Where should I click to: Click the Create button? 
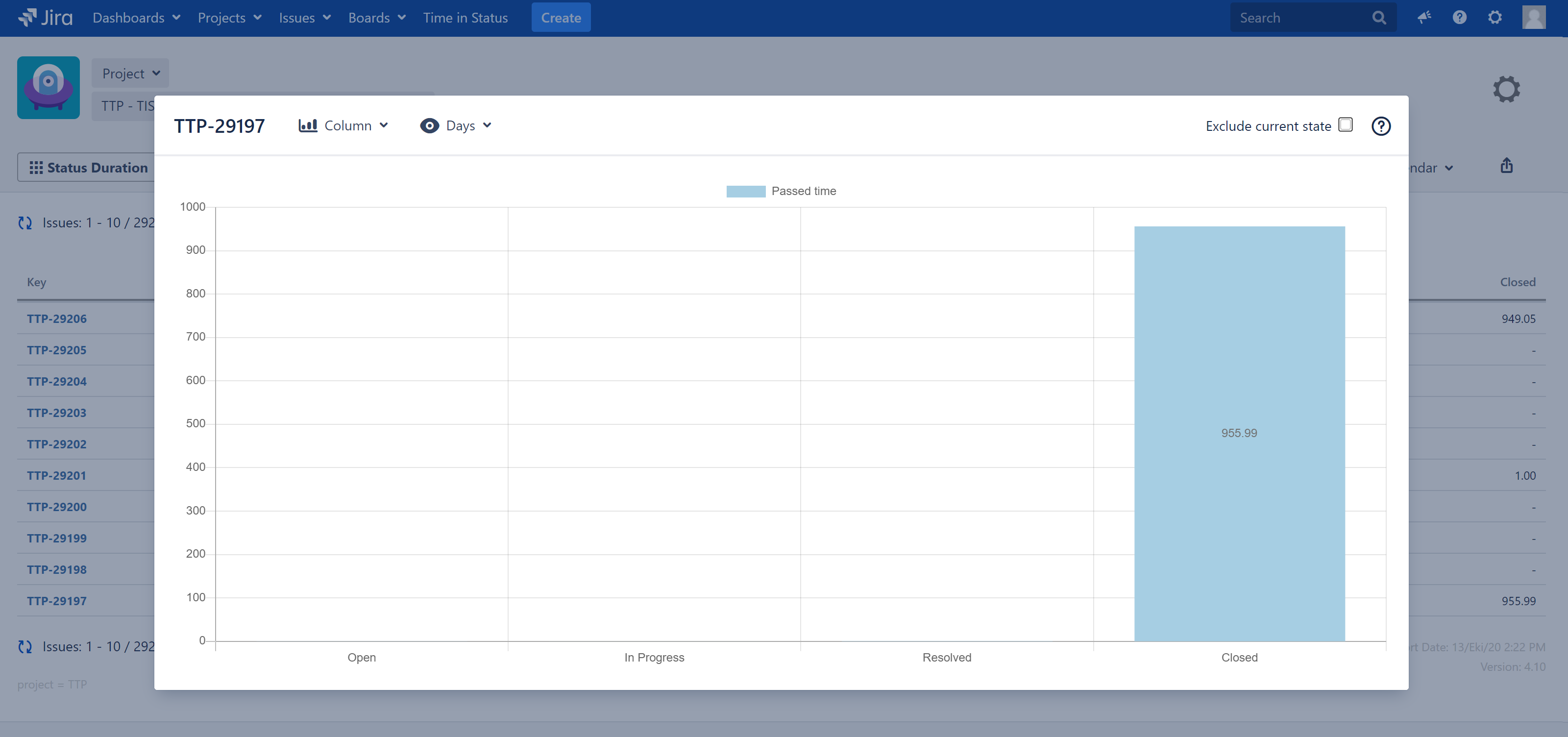[x=561, y=18]
